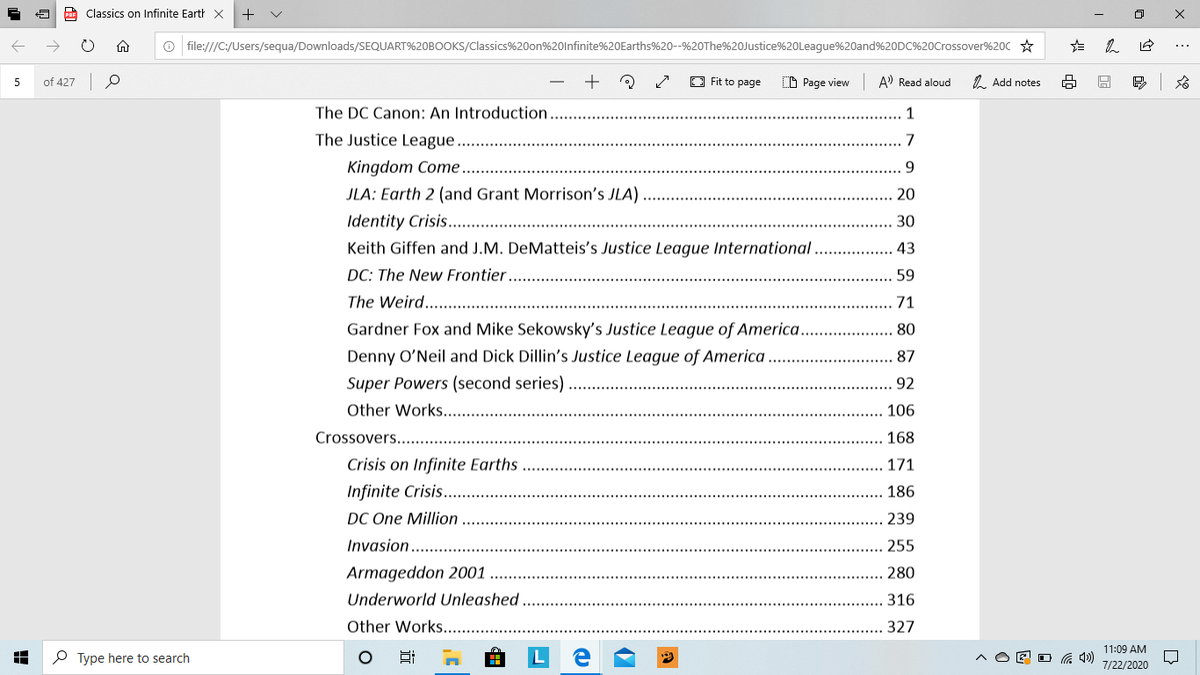Viewport: 1200px width, 675px height.
Task: Open Justice League International entry
Action: (630, 248)
